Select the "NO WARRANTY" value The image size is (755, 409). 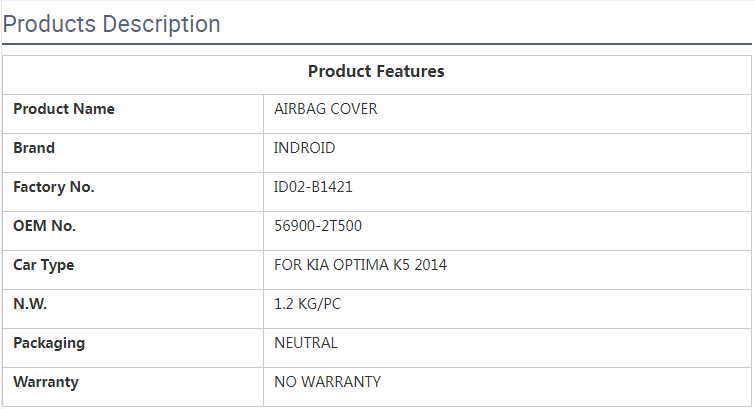(327, 382)
